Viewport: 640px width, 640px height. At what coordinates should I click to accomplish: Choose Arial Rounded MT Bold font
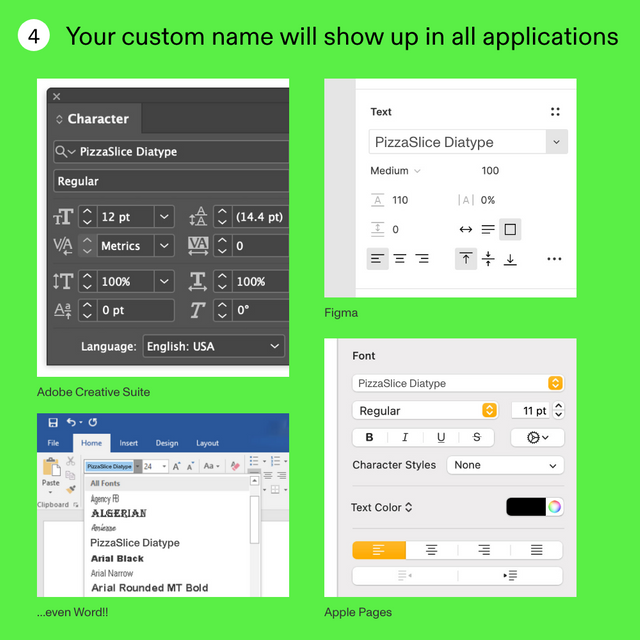pos(149,588)
